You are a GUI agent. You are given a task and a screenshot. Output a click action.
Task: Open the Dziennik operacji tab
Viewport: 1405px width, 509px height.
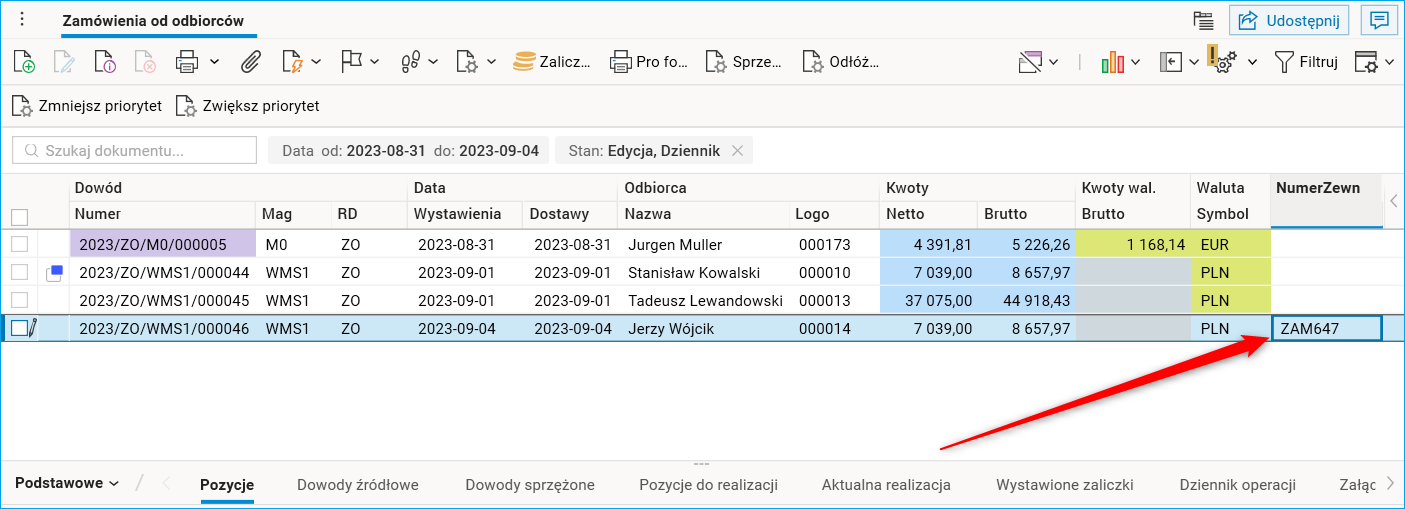pos(1238,485)
